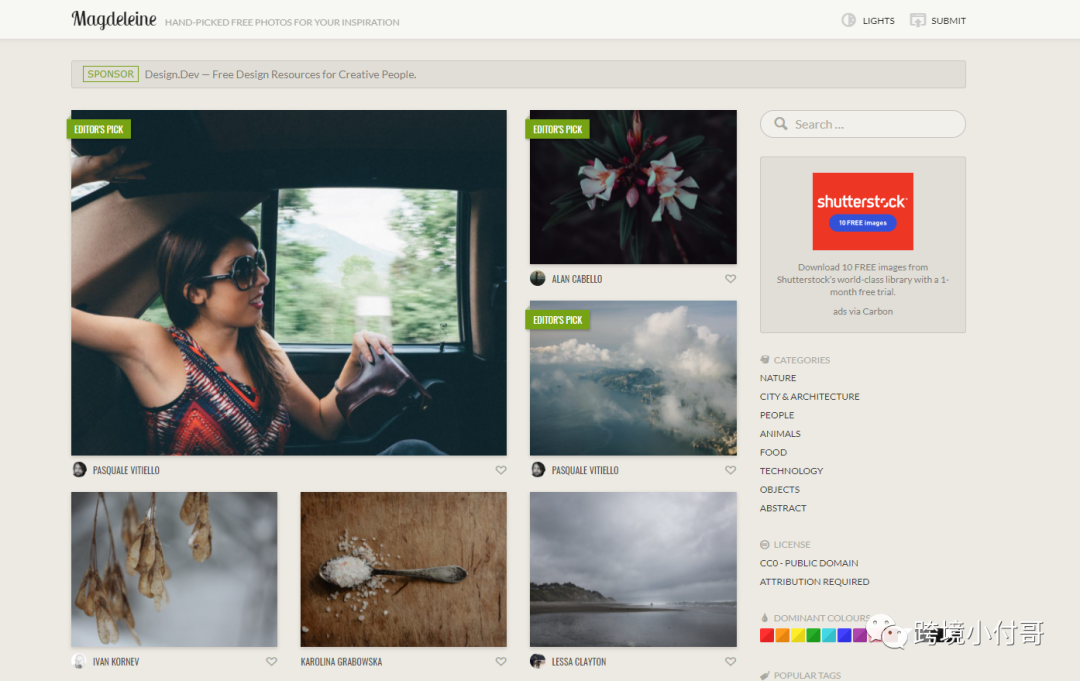
Task: Open the Food category
Action: coord(773,452)
